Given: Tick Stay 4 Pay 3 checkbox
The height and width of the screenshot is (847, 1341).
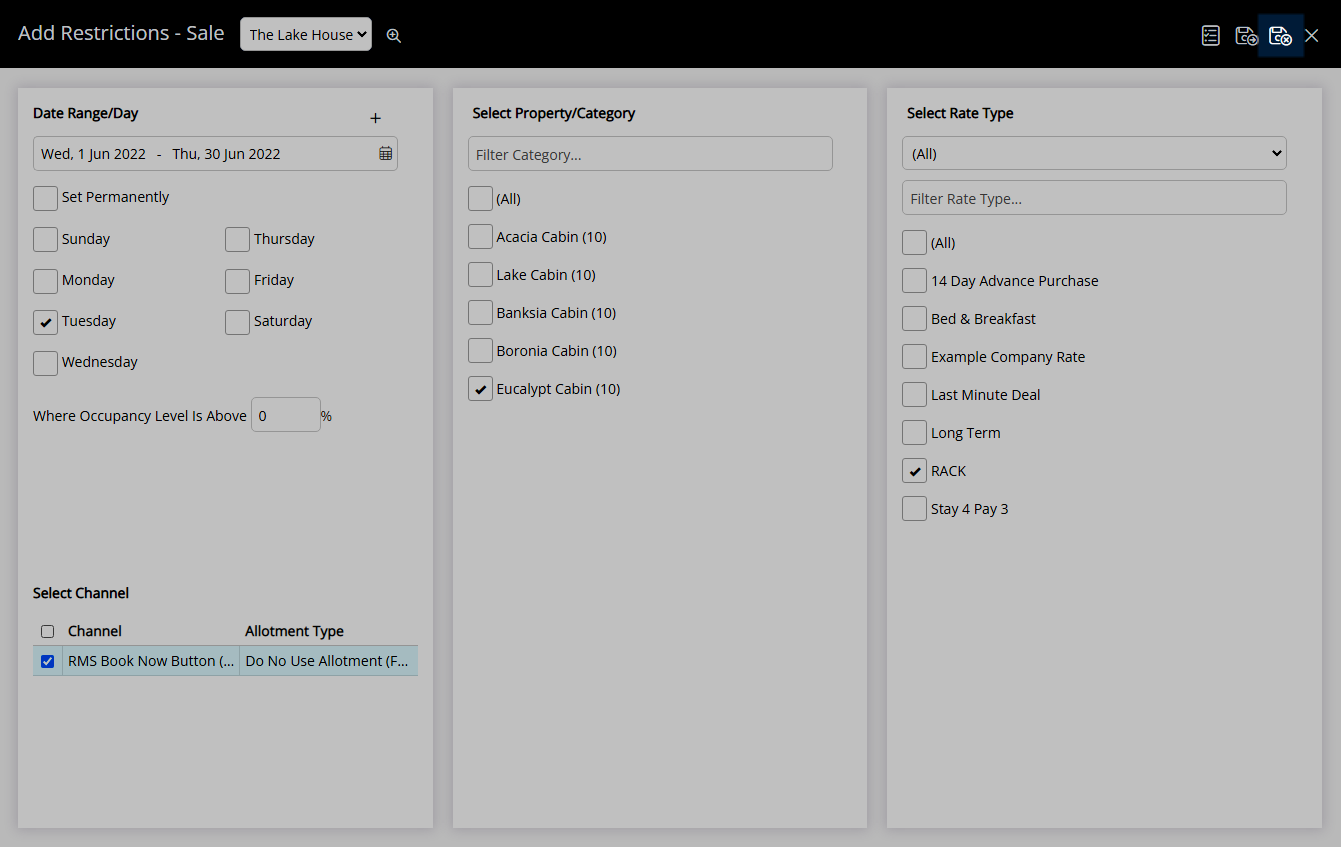Looking at the screenshot, I should coord(915,509).
